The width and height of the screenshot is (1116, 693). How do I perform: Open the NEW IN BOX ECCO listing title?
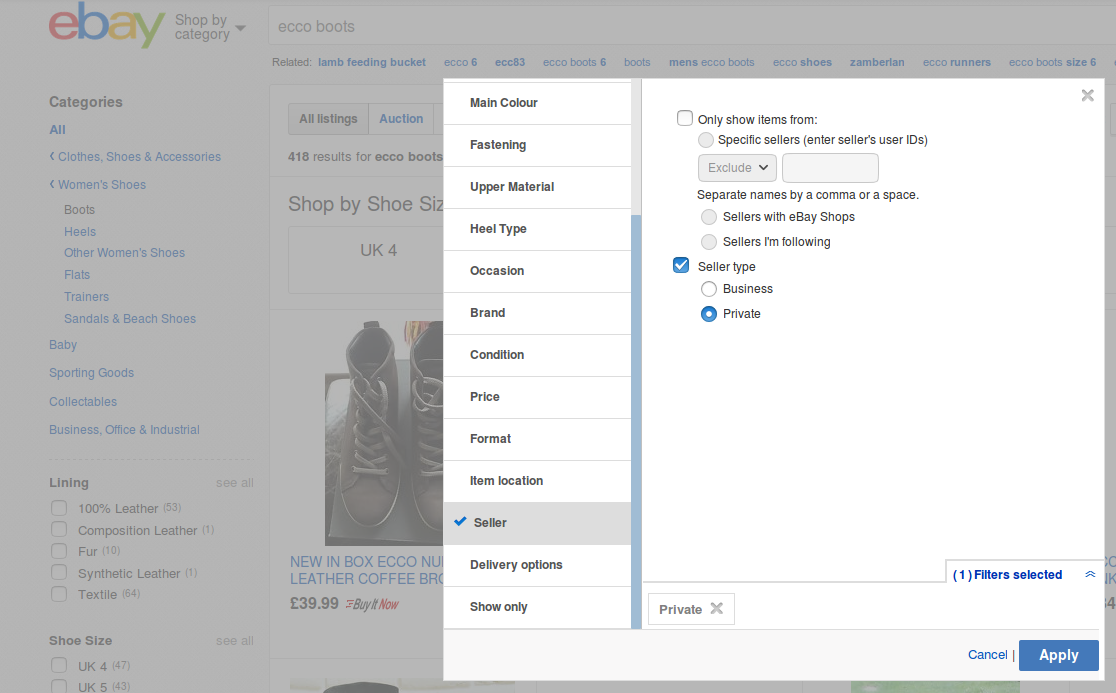tap(367, 571)
